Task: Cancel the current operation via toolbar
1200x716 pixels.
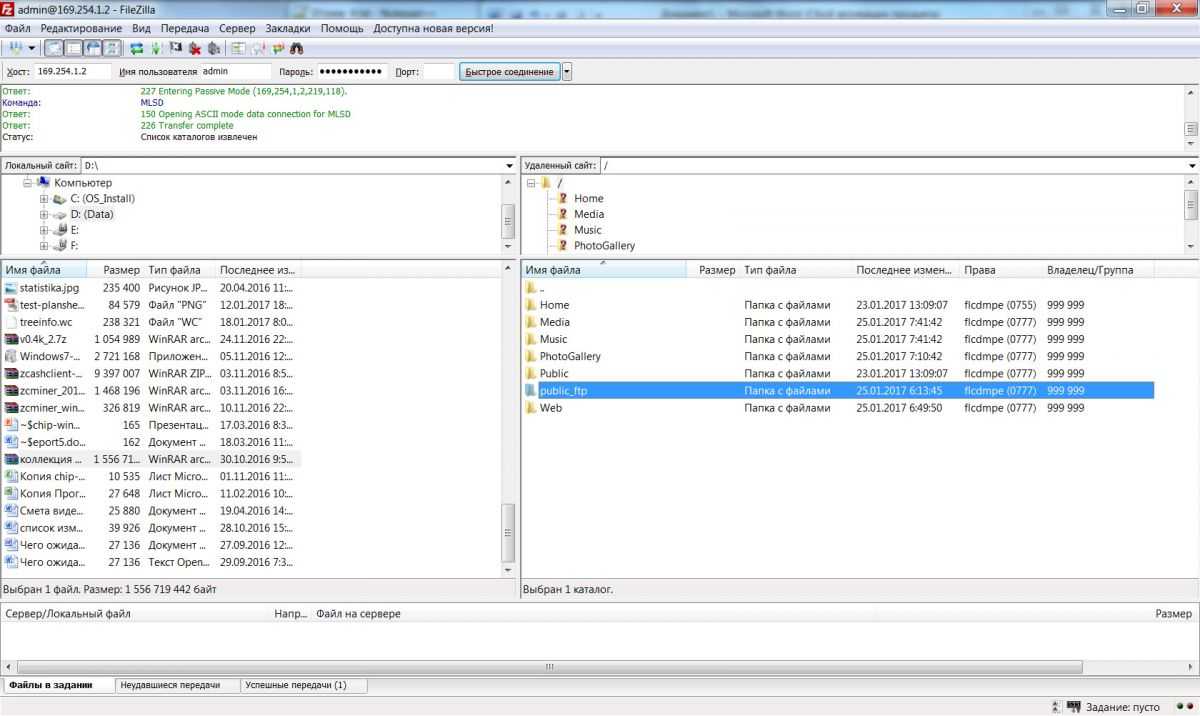Action: (x=176, y=48)
